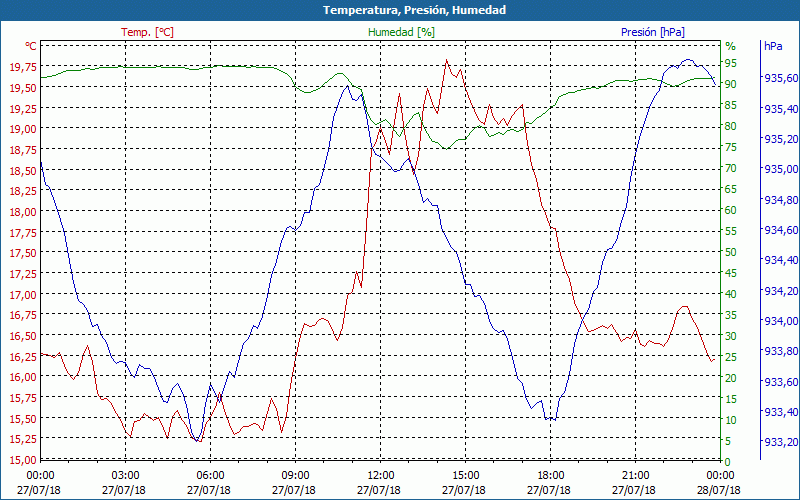This screenshot has height=500, width=800.
Task: Choose the 935,60 pressure axis value
Action: pos(781,78)
